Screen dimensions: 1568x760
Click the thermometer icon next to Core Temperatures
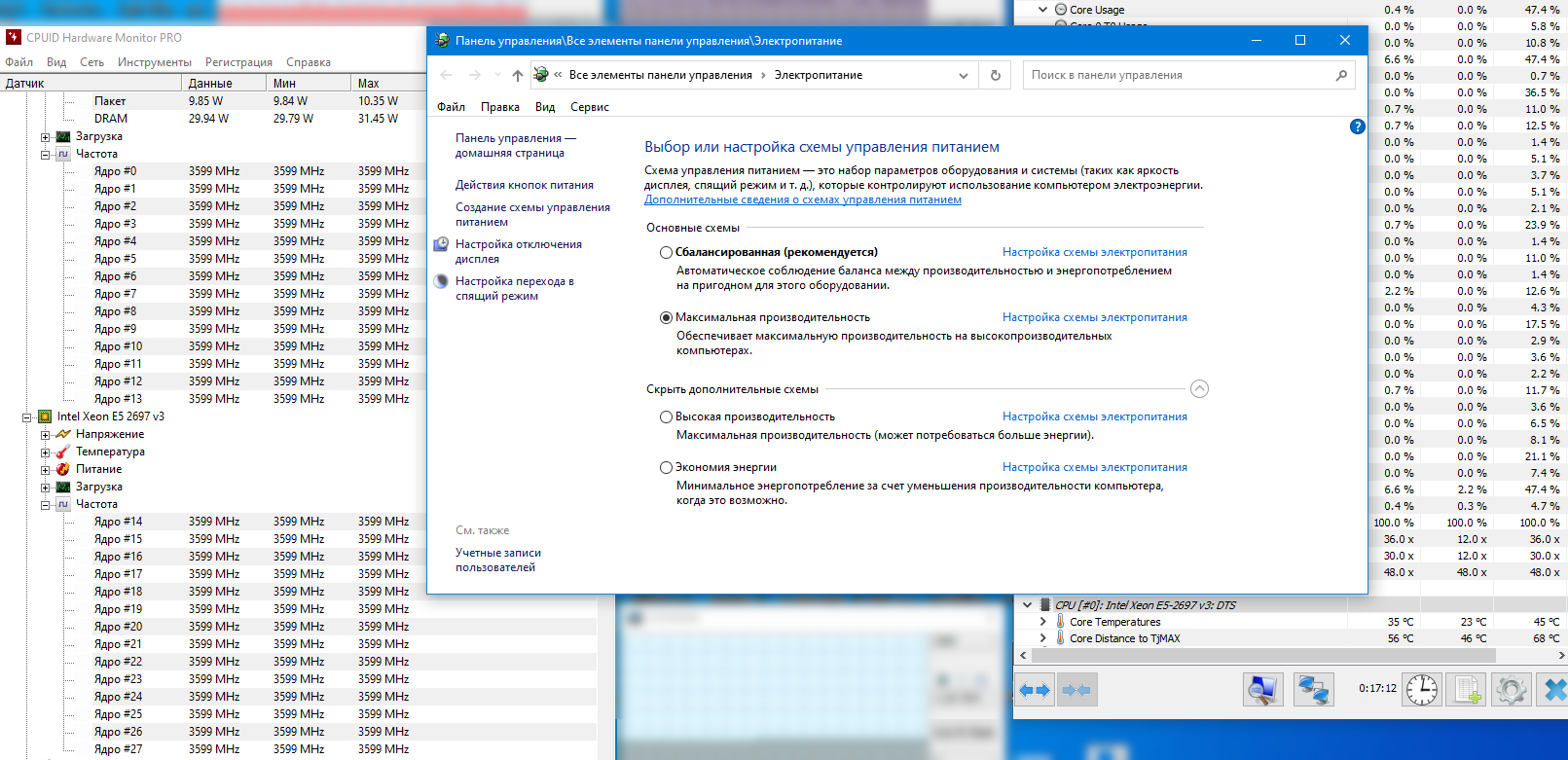pos(1060,622)
